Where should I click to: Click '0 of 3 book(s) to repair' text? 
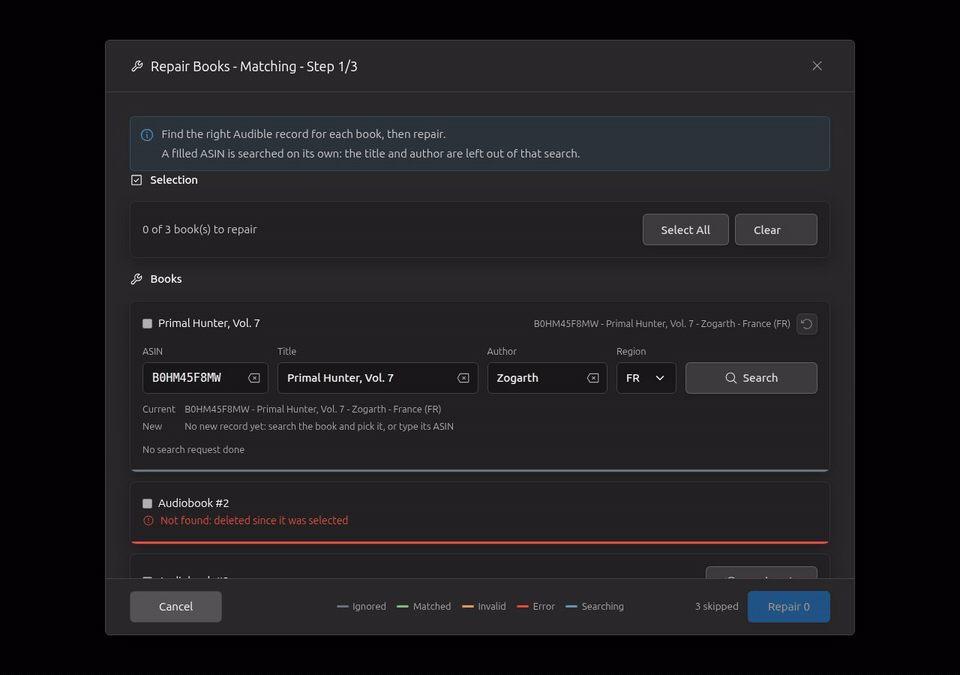[200, 230]
